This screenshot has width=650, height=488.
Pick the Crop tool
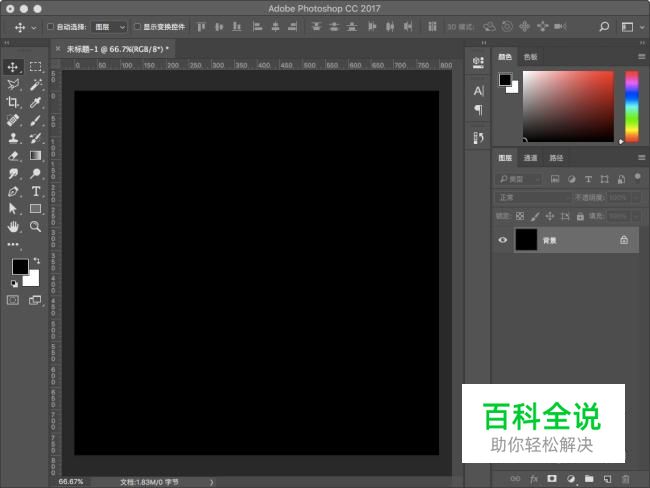pyautogui.click(x=14, y=102)
